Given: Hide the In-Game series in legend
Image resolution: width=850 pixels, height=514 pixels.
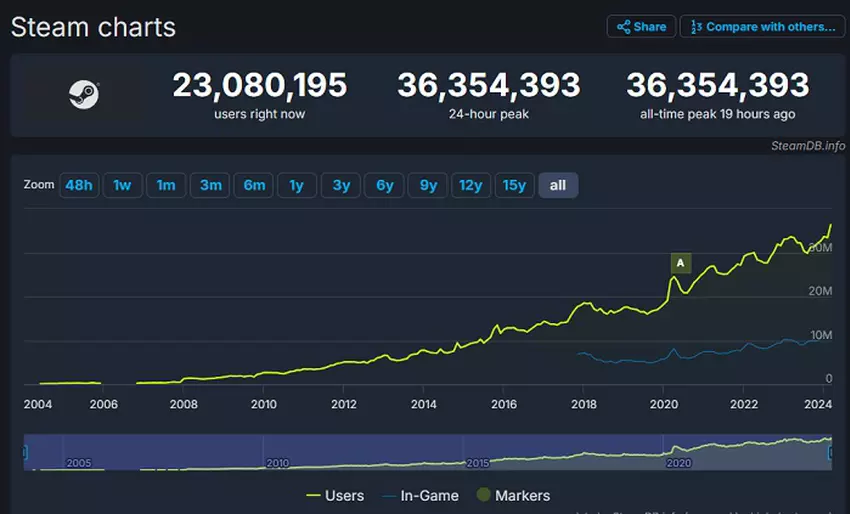Looking at the screenshot, I should (424, 495).
